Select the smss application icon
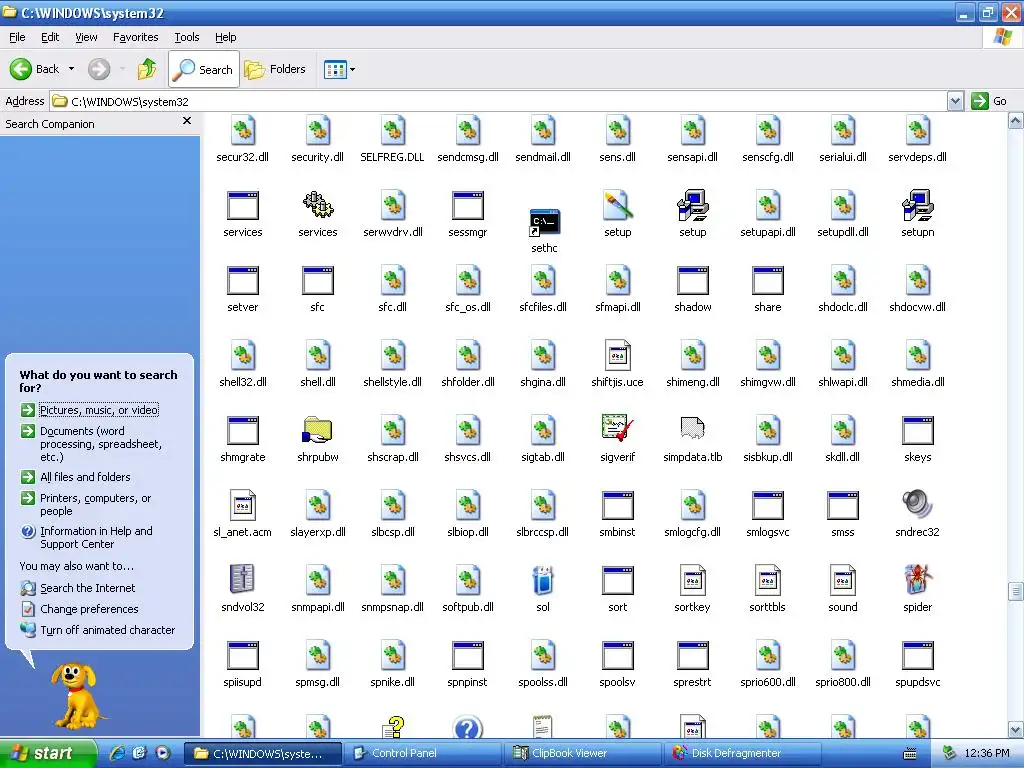This screenshot has height=768, width=1024. (842, 505)
